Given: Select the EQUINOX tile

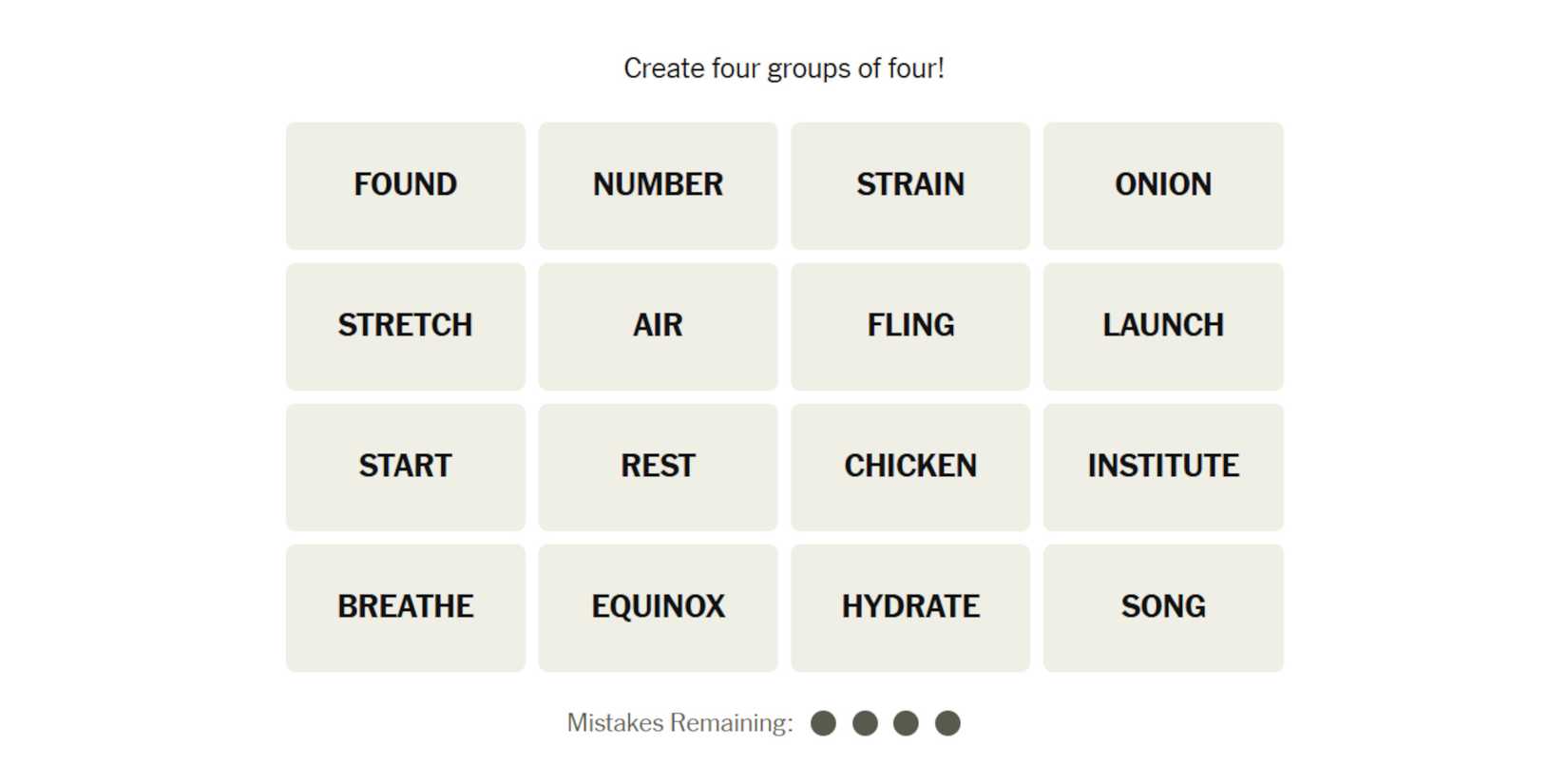Looking at the screenshot, I should coord(658,607).
